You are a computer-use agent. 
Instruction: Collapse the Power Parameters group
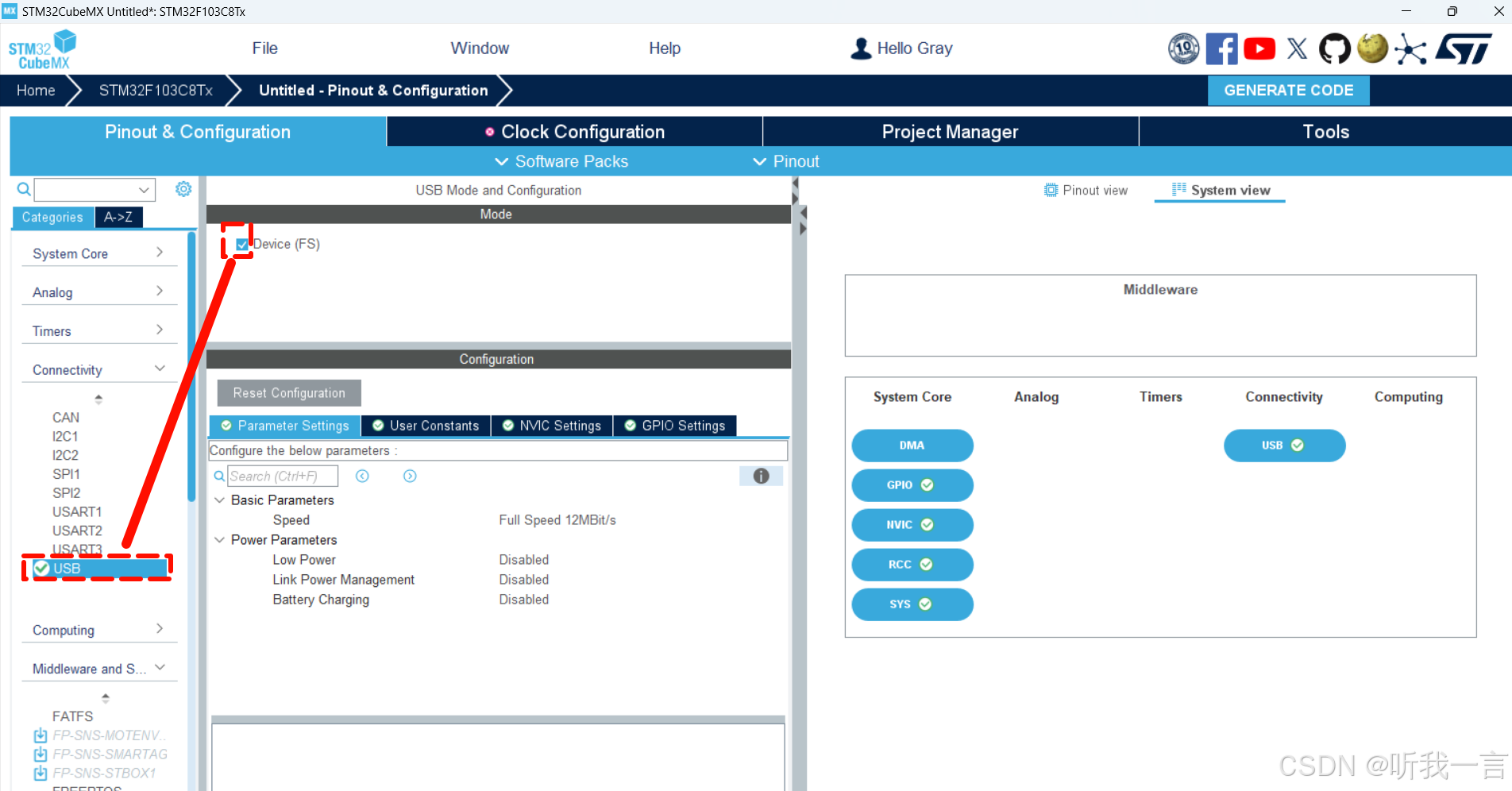tap(220, 540)
